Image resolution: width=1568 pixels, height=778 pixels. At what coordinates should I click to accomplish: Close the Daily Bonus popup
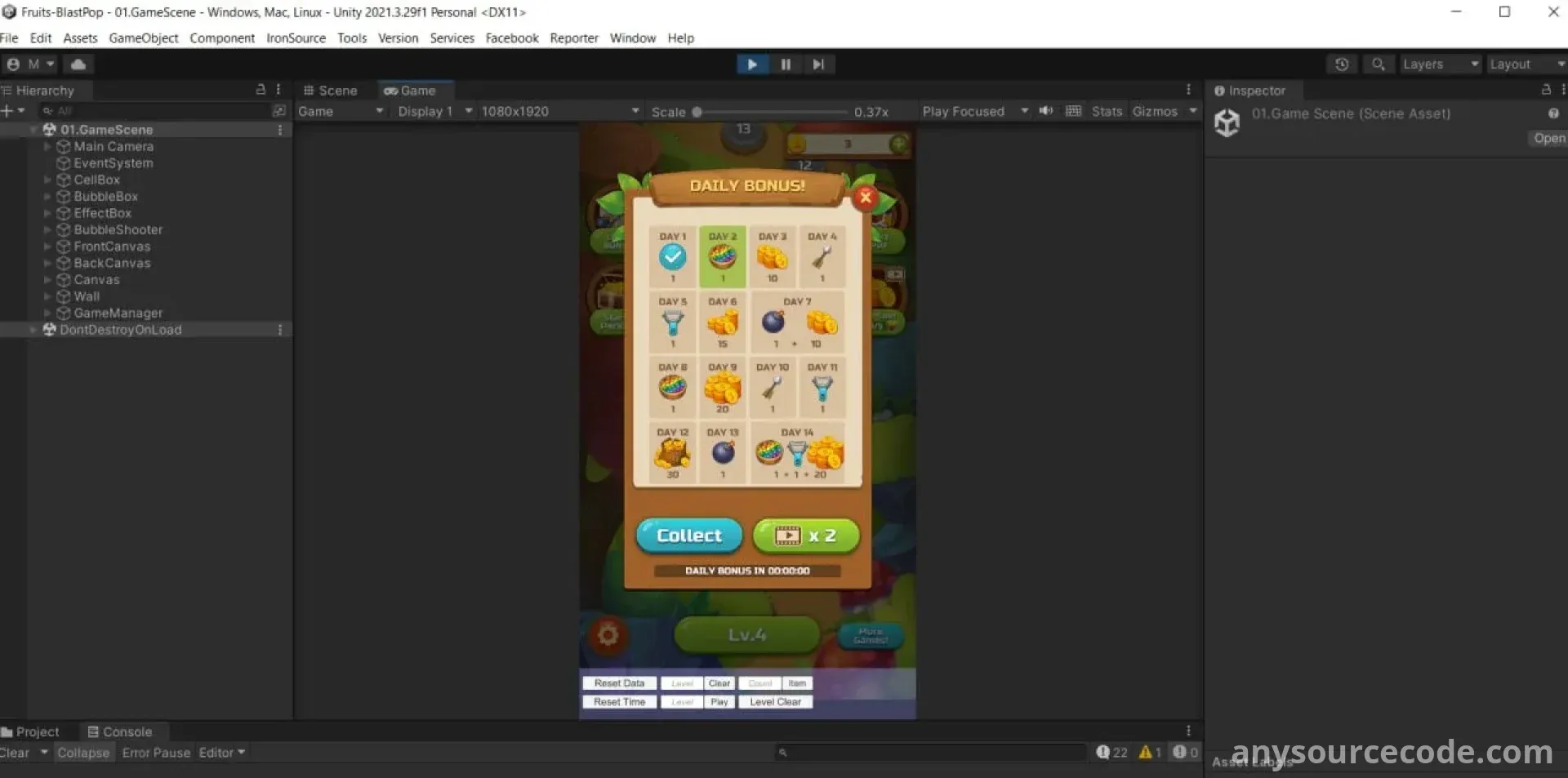[x=865, y=197]
